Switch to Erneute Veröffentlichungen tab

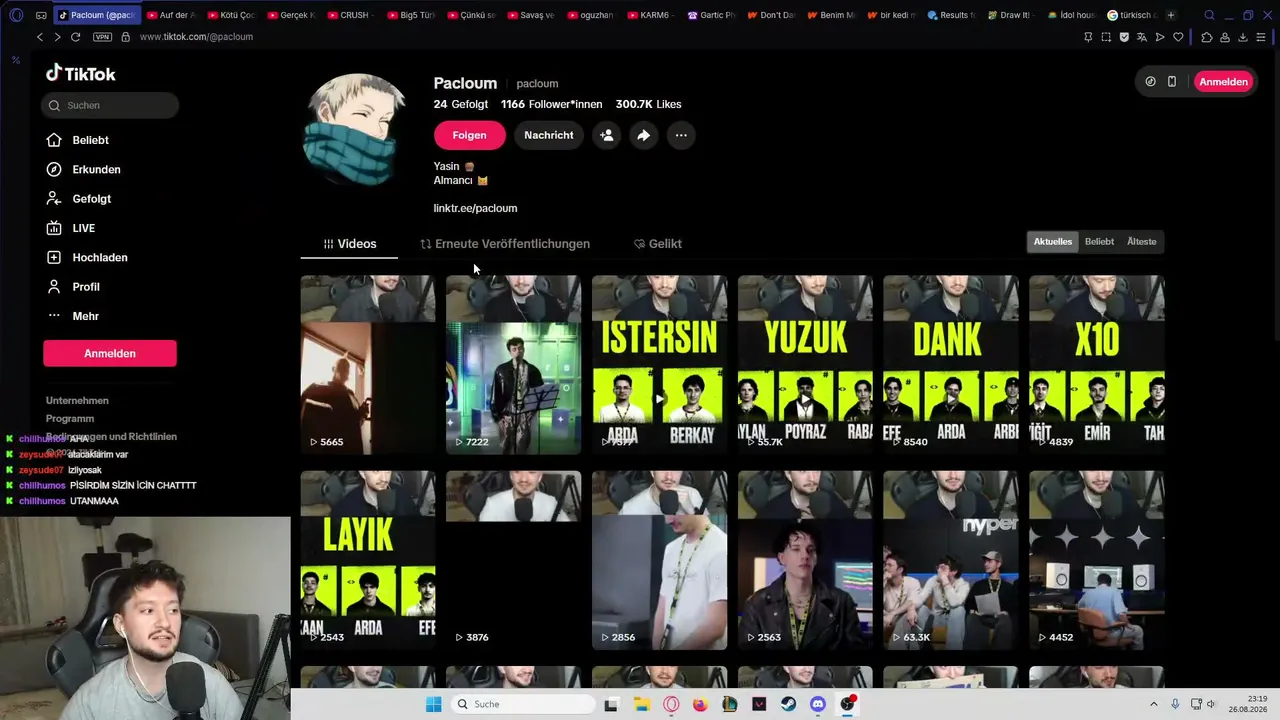tap(505, 244)
